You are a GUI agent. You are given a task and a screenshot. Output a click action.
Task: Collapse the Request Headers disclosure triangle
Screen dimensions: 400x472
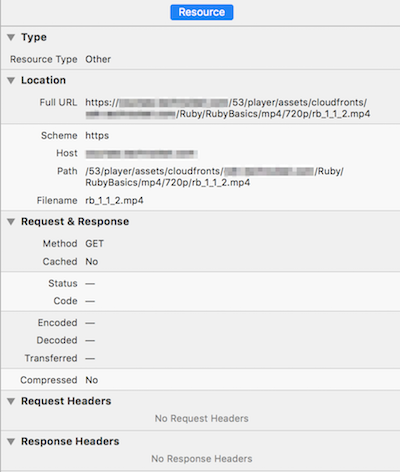(x=11, y=401)
